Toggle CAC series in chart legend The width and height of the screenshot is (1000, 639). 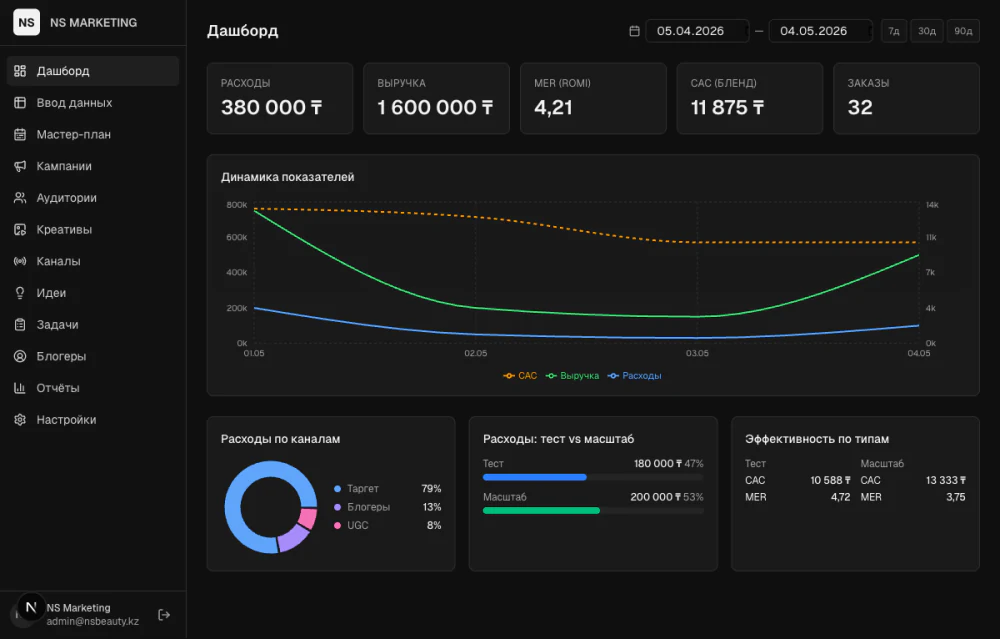[x=520, y=376]
